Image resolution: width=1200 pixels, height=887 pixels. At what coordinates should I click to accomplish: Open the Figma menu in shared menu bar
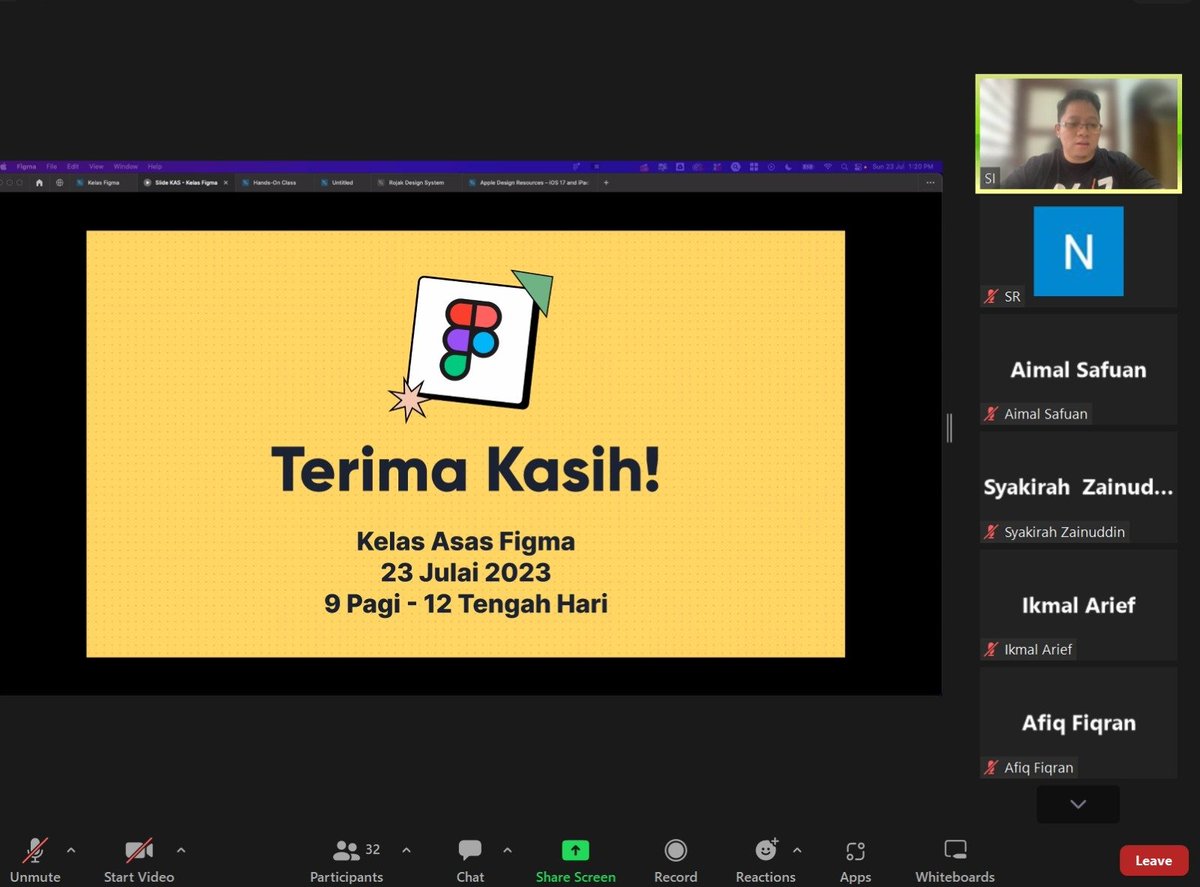[x=26, y=167]
